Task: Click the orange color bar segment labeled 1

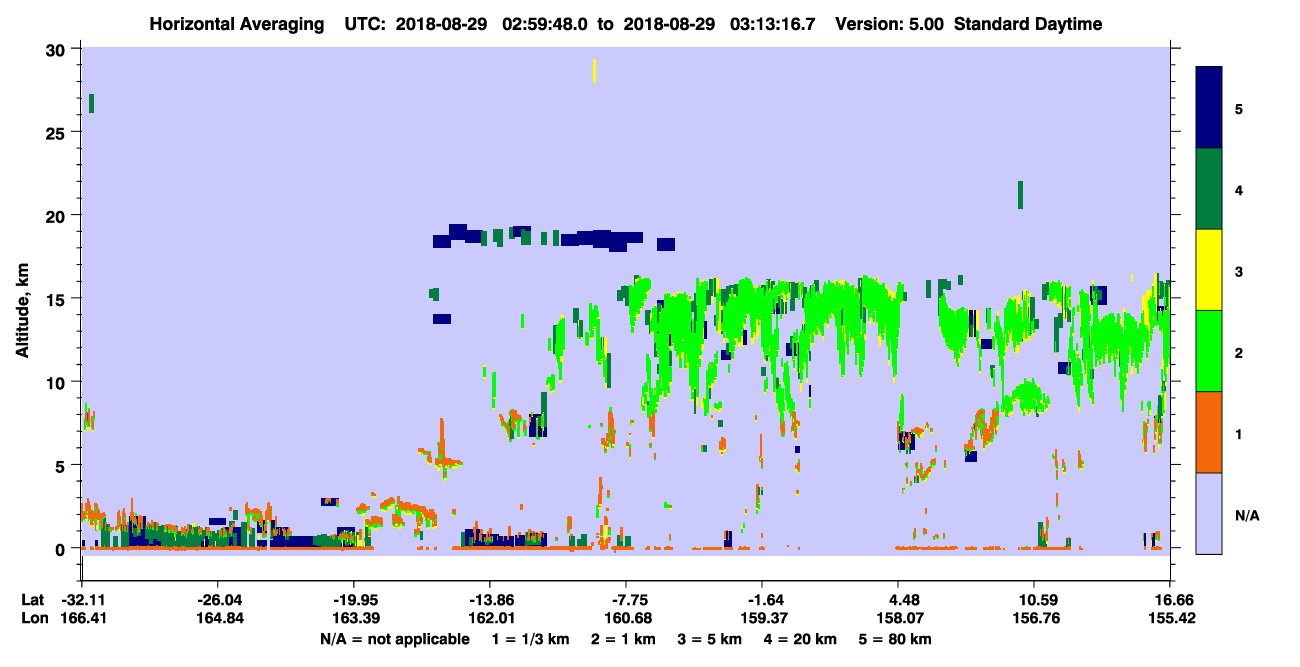Action: [1209, 432]
